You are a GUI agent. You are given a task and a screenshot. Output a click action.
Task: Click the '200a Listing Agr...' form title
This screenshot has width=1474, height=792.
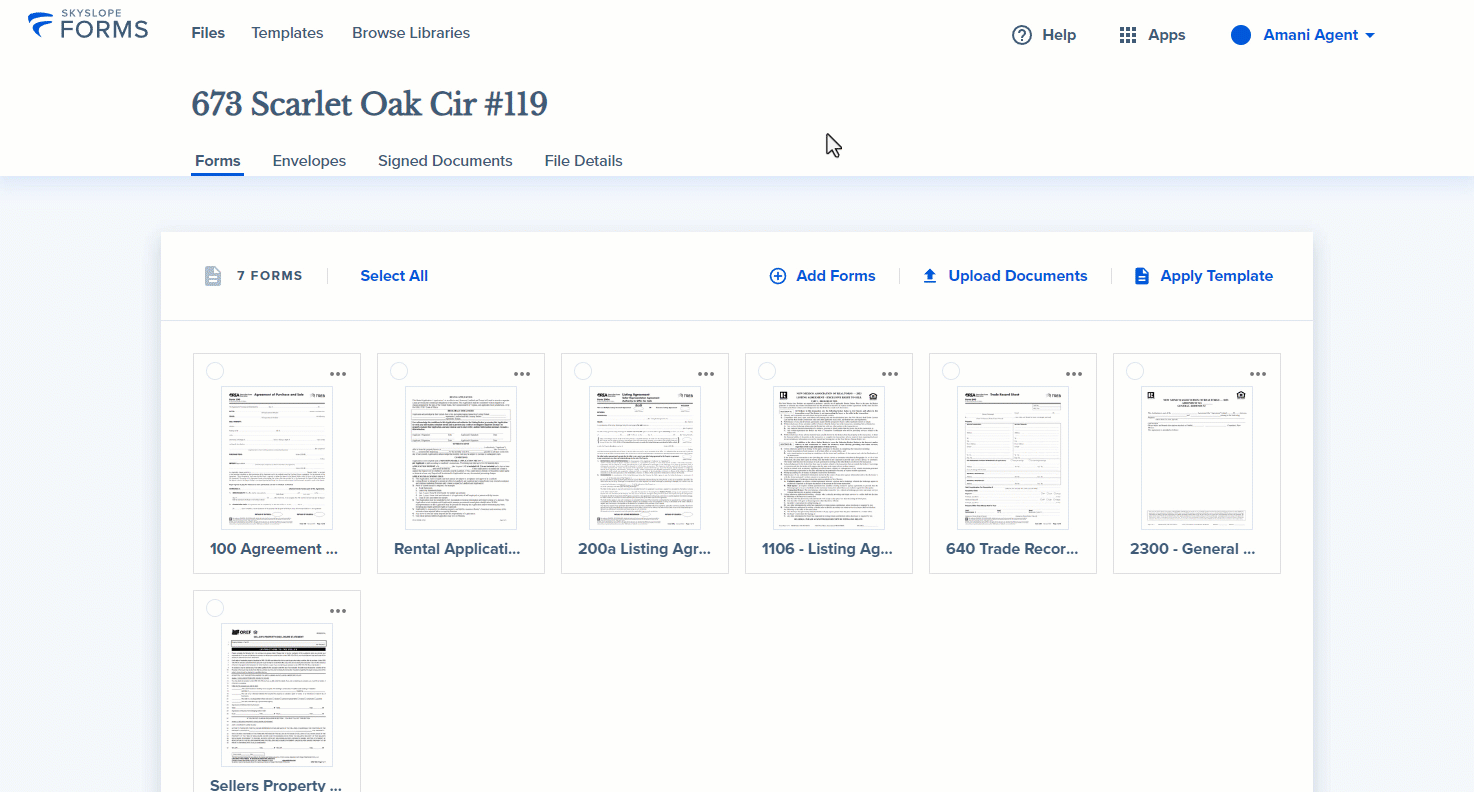pos(645,549)
